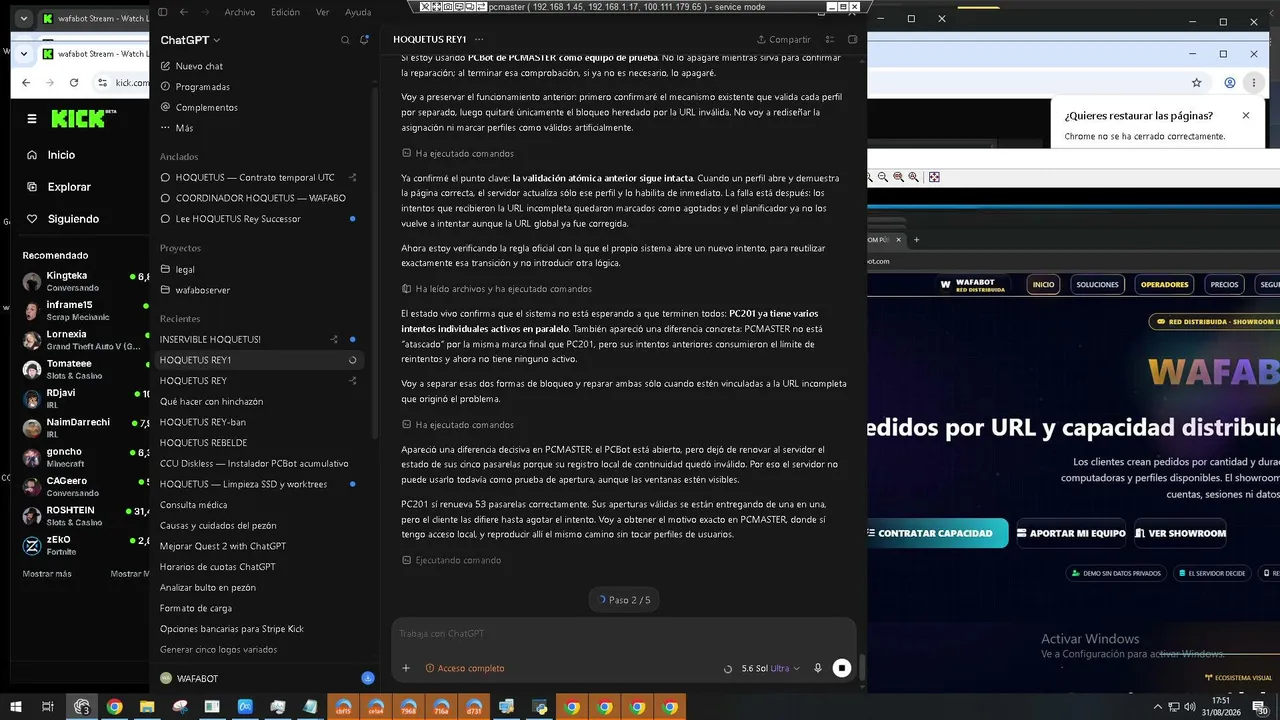Click the plus attach button in composer
Screen dimensions: 1280x720
pyautogui.click(x=406, y=668)
